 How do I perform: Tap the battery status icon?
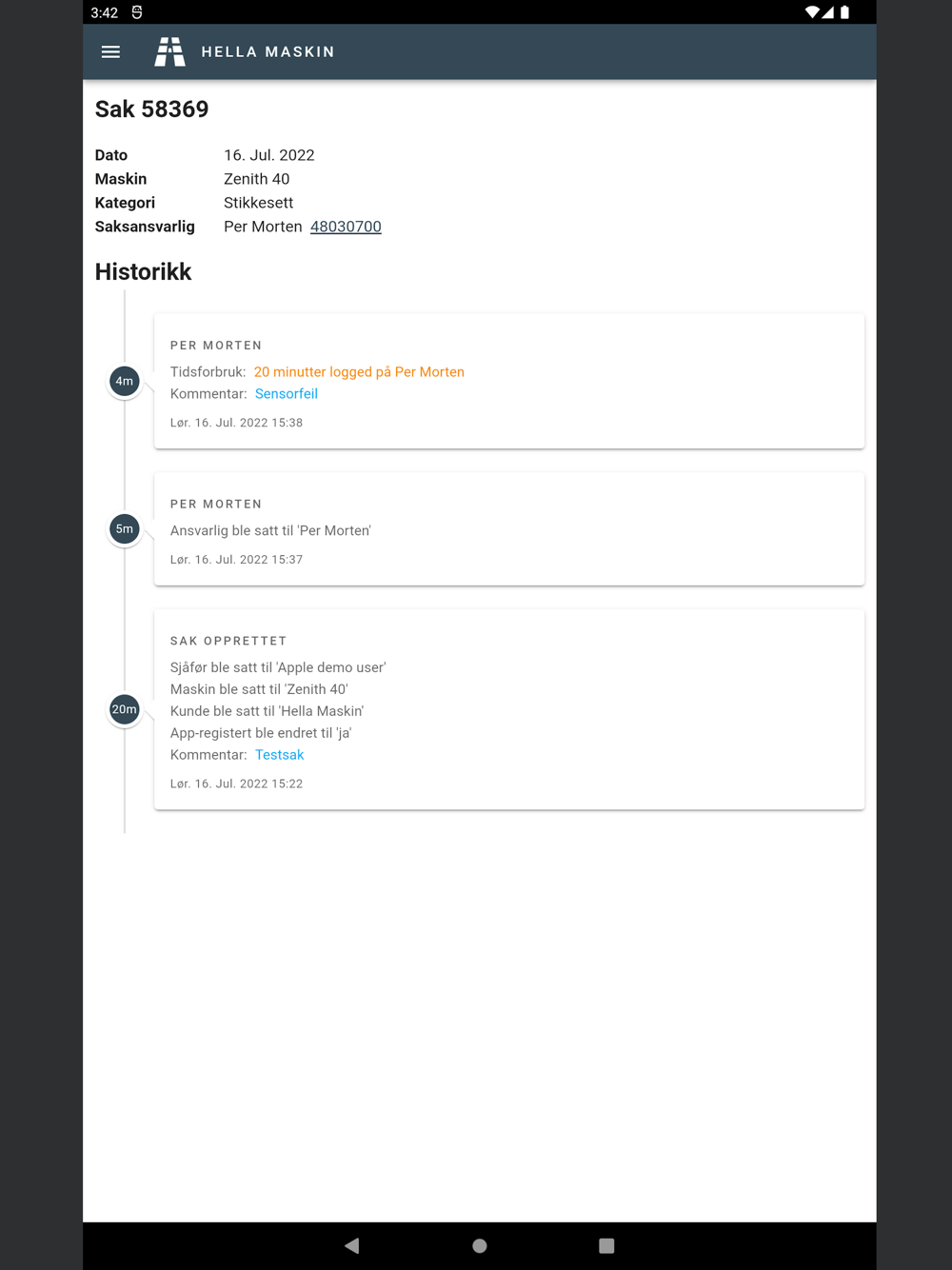coord(844,12)
